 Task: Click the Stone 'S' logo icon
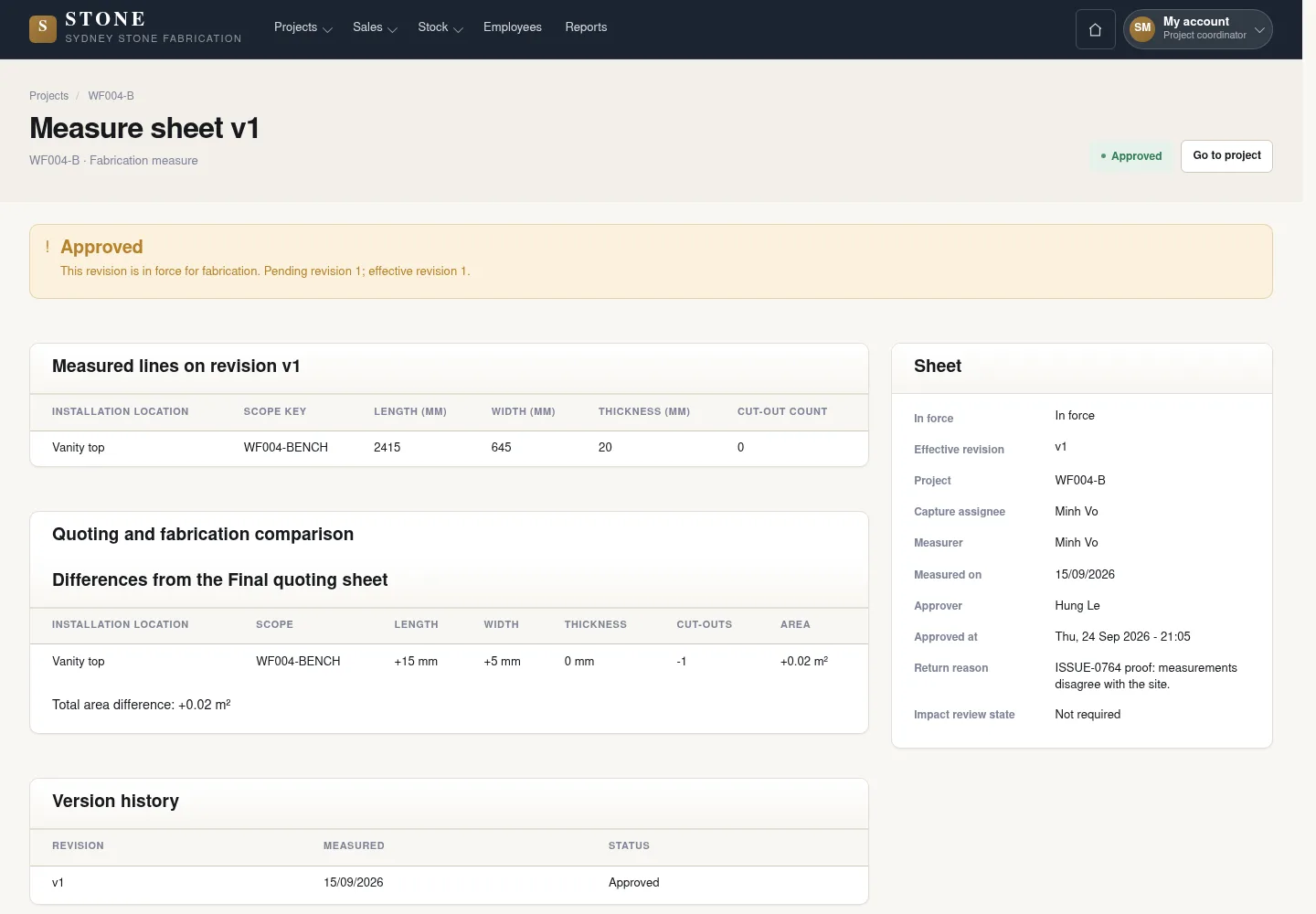(43, 29)
